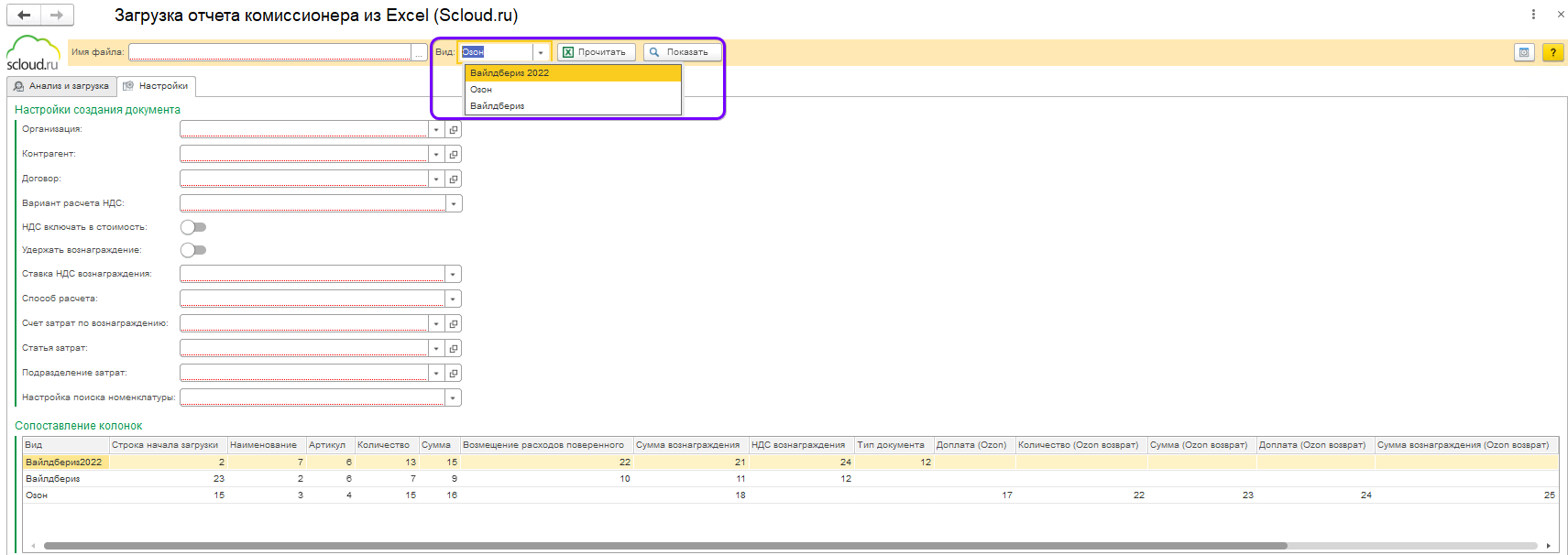Select the Озон row in the table

coord(790,495)
